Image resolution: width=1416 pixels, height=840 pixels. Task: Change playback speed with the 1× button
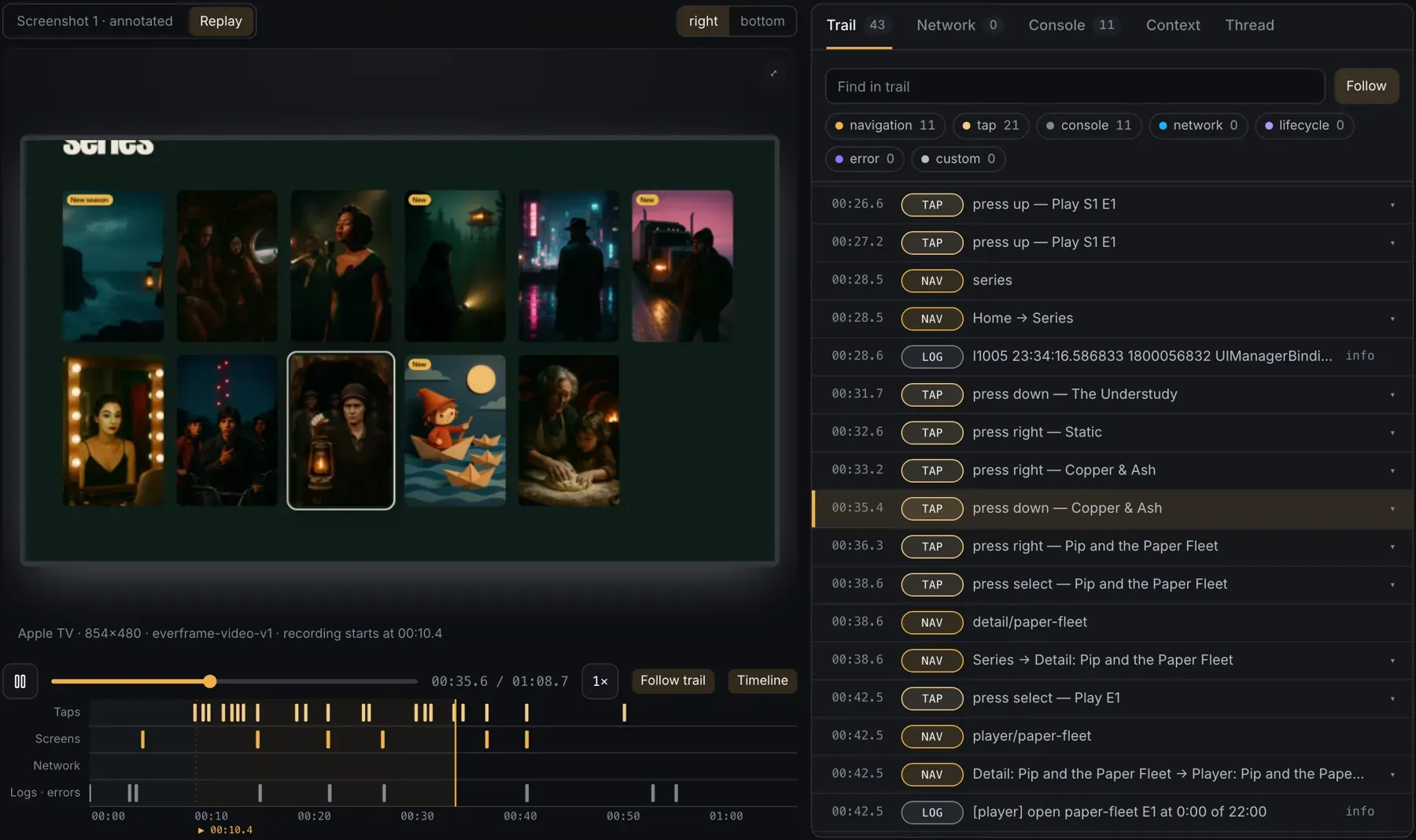599,681
